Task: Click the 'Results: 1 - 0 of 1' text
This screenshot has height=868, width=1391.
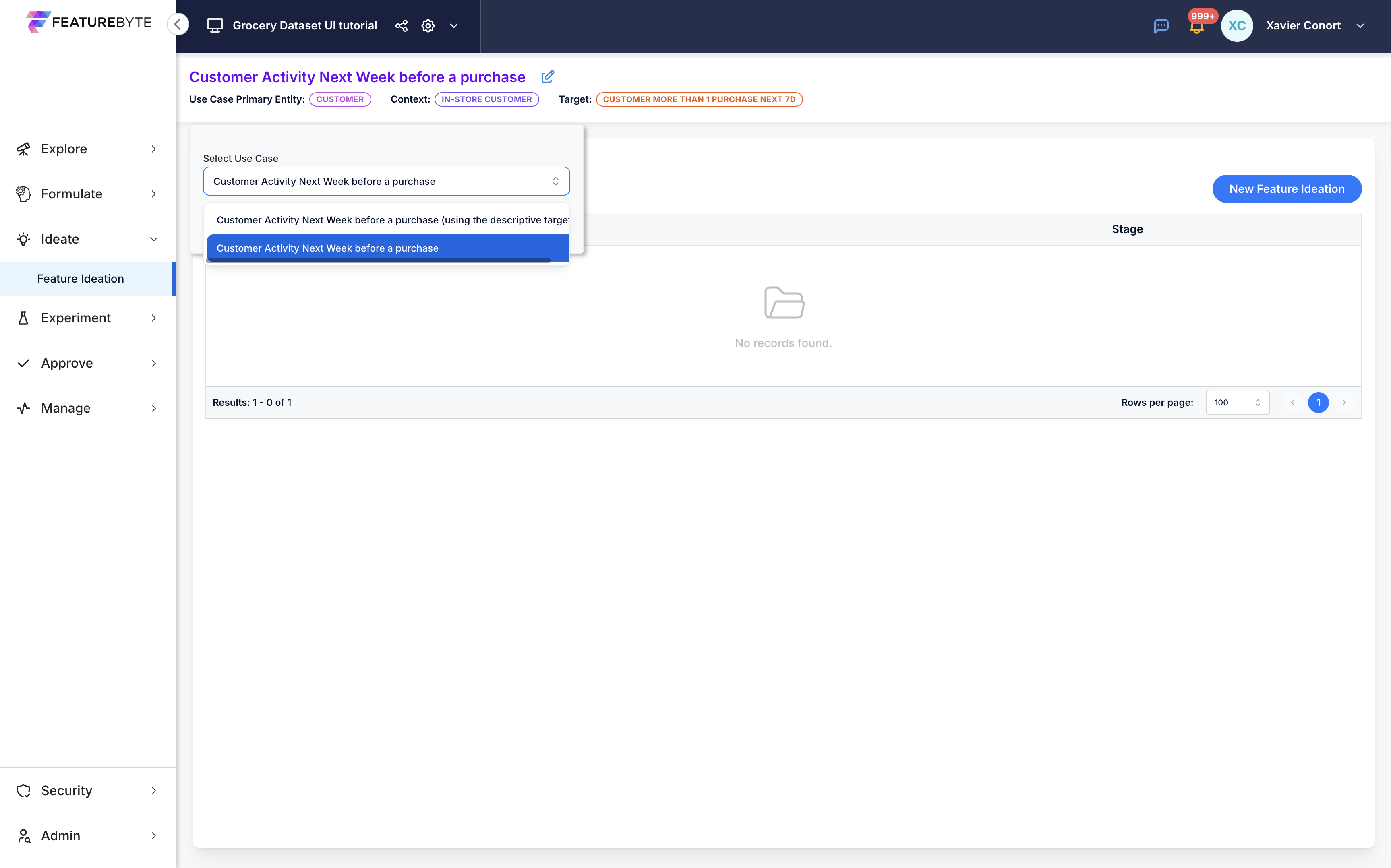Action: pyautogui.click(x=252, y=403)
